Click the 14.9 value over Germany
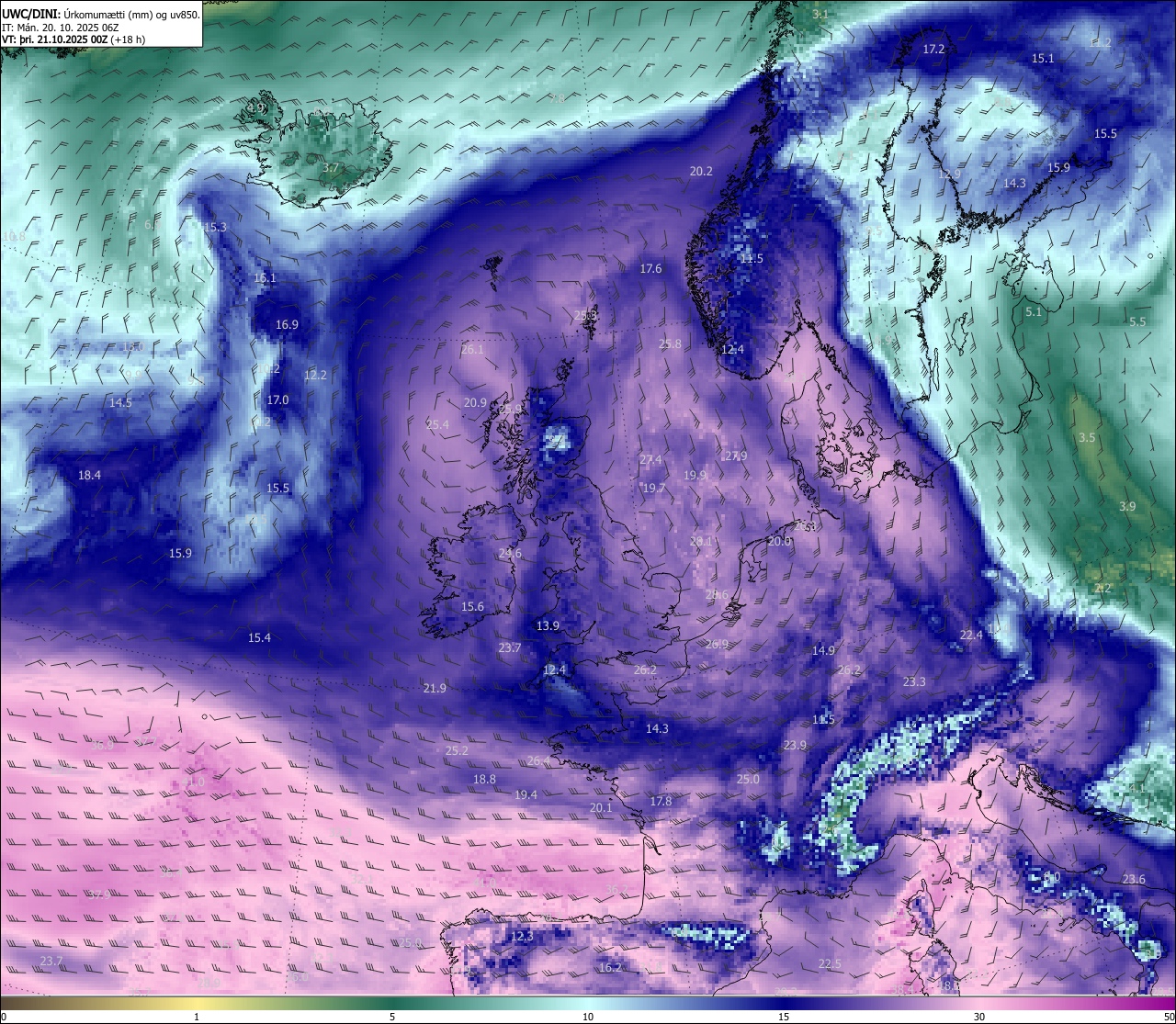Screen dimensions: 1176x1024 point(823,650)
